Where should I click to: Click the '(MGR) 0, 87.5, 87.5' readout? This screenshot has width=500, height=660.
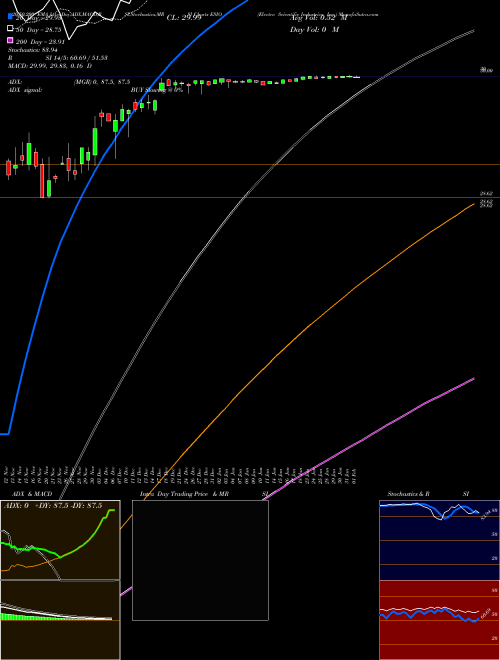pyautogui.click(x=102, y=82)
